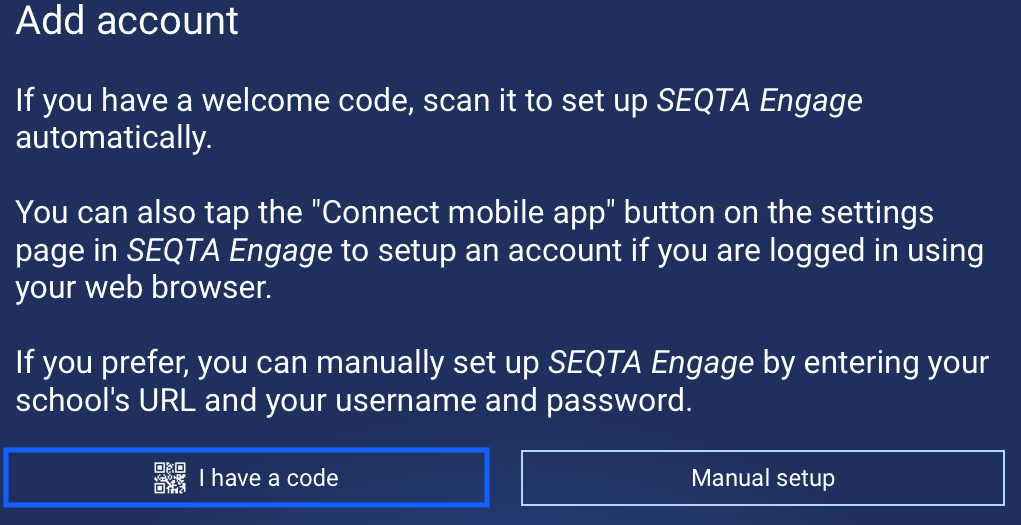Tap the "Manual setup" button

coord(762,478)
